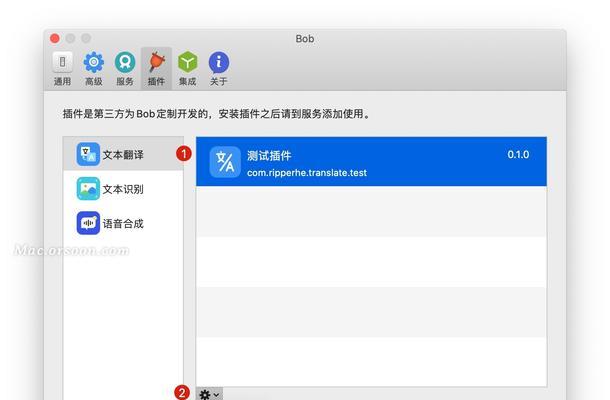Open the 通用 general preferences tab
The height and width of the screenshot is (400, 610).
62,68
